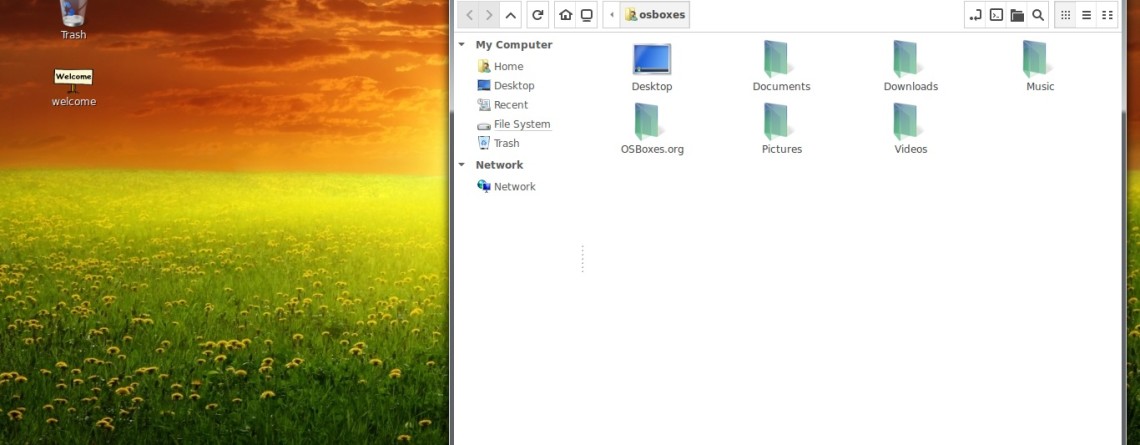This screenshot has width=1140, height=445.
Task: Go to the Home folder via toolbar
Action: coord(565,15)
